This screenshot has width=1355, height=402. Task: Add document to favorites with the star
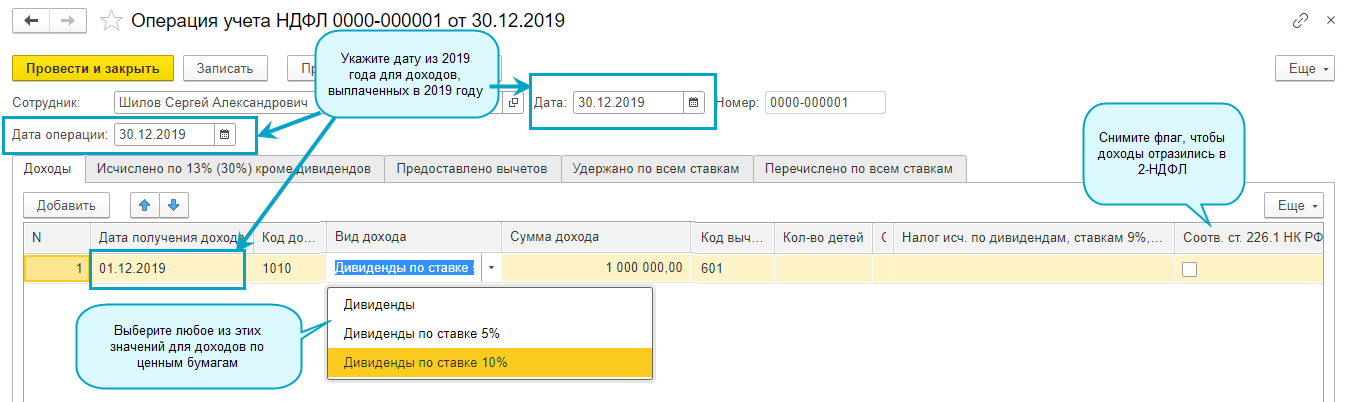coord(113,20)
